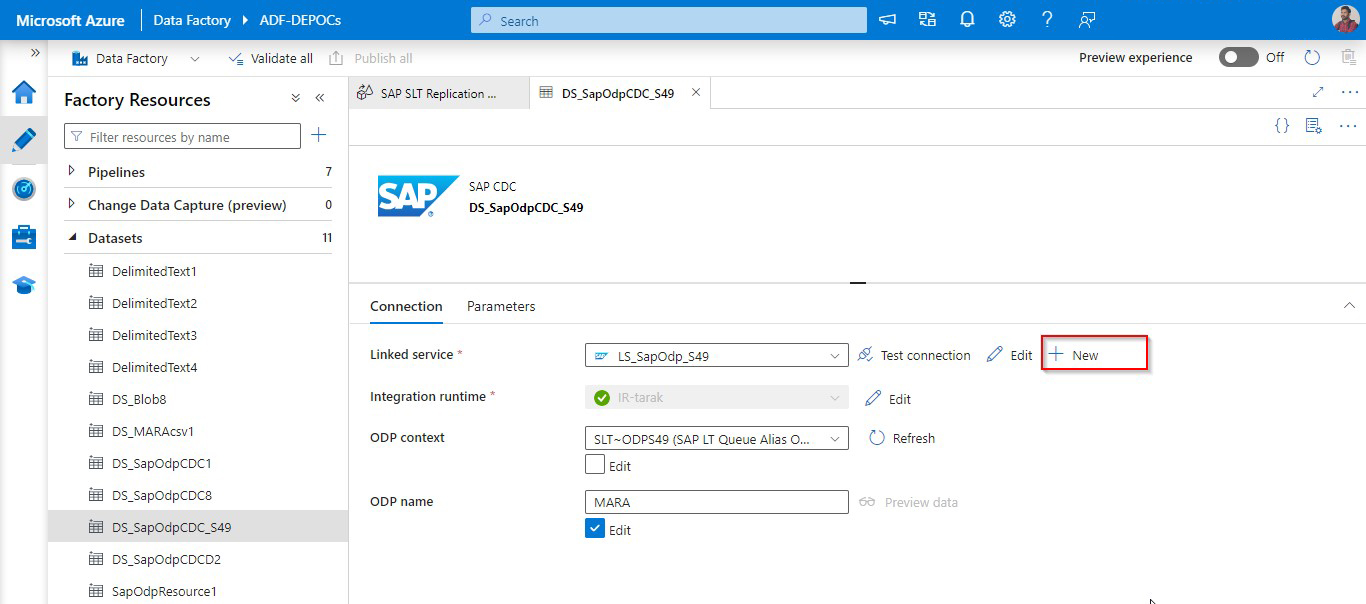
Task: Open the Linked service dropdown
Action: 716,355
